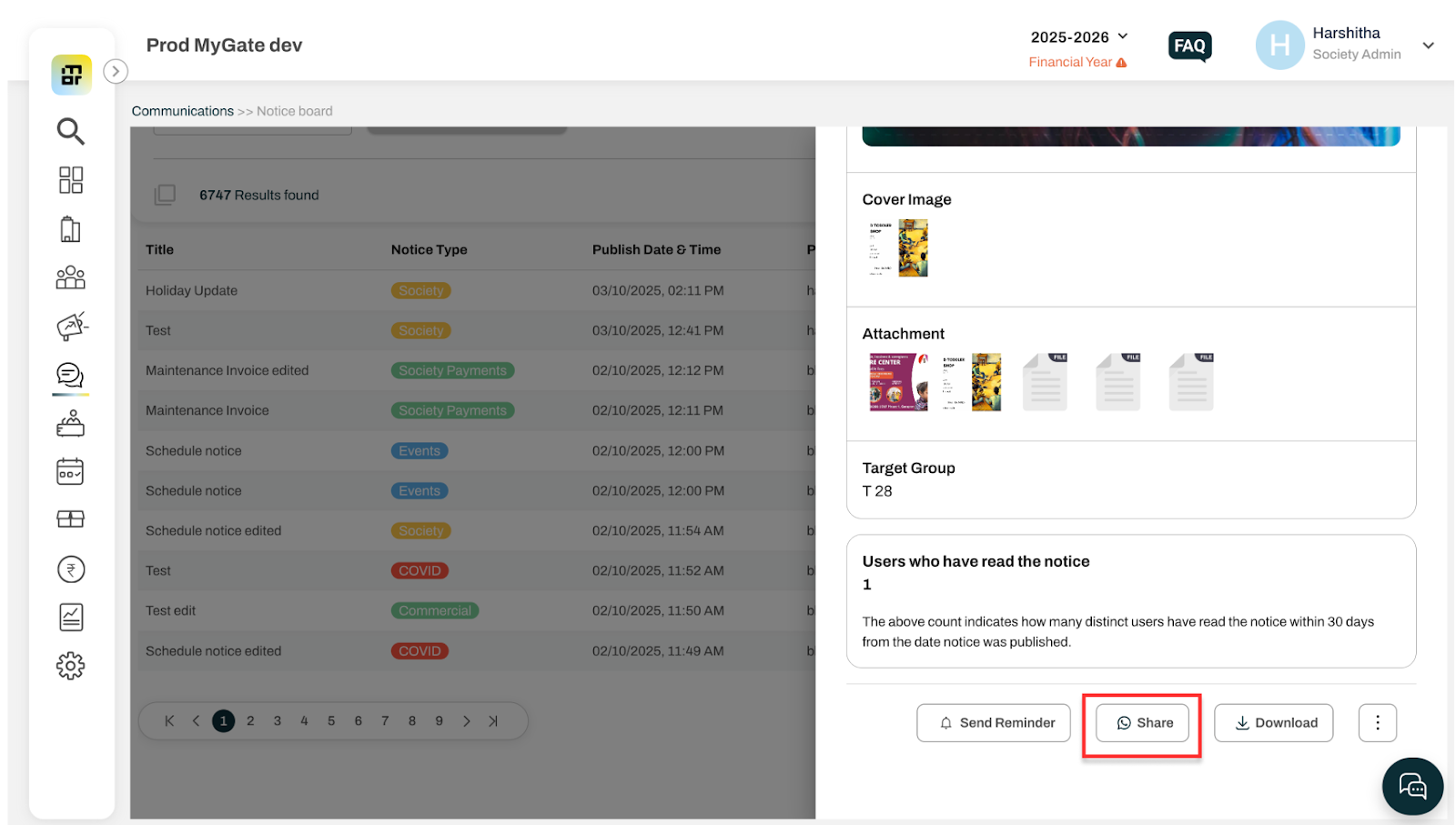This screenshot has height=825, width=1456.
Task: Click the Send Reminder button
Action: tap(994, 723)
